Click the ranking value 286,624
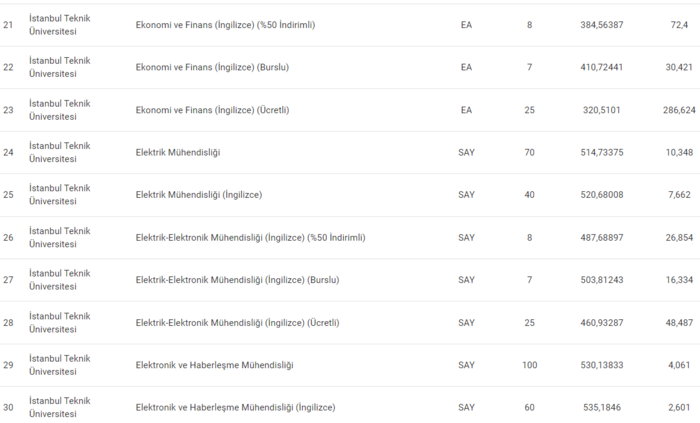Image resolution: width=700 pixels, height=423 pixels. (681, 110)
